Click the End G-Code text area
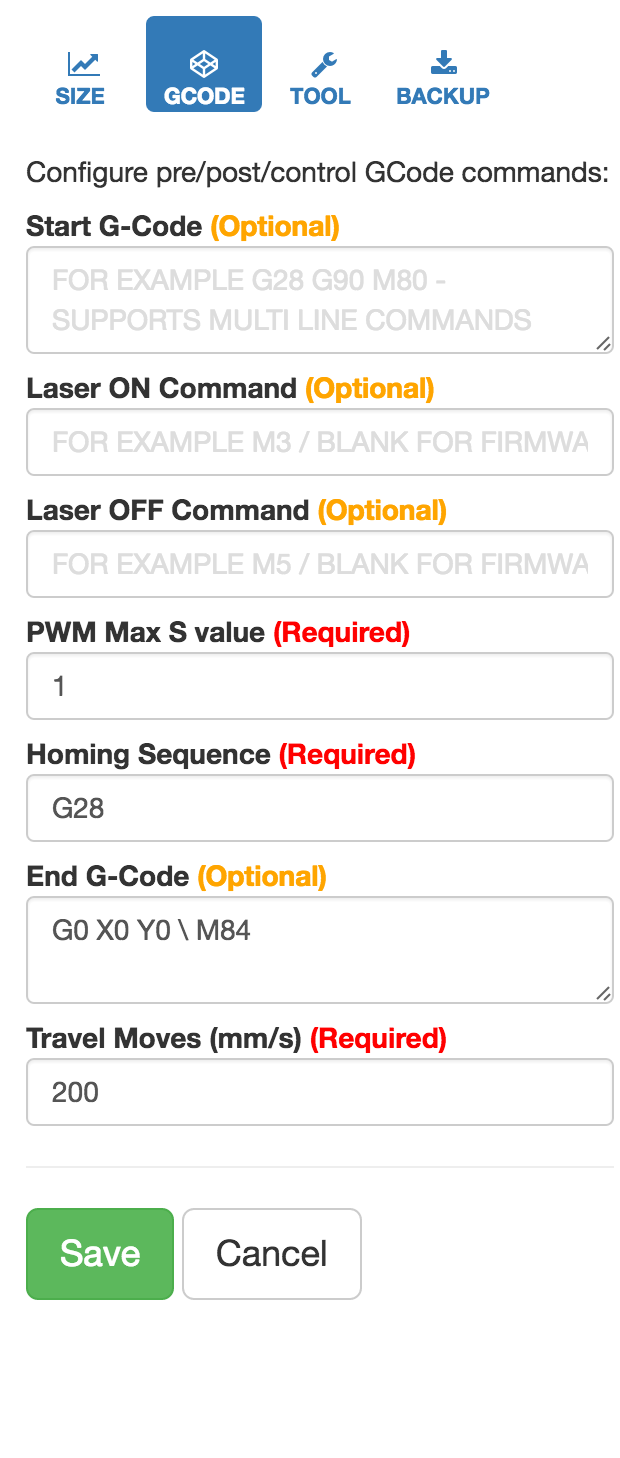 tap(319, 950)
